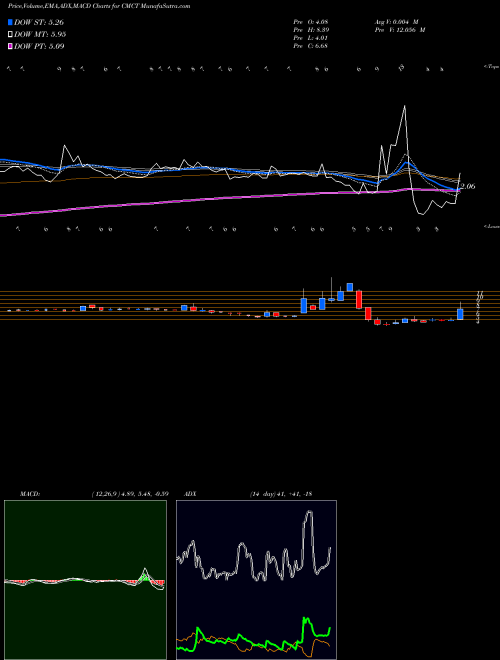Screen dimensions: 500x660
Task: Click the 'DOW ST: 5.26' label
Action: [39, 22]
